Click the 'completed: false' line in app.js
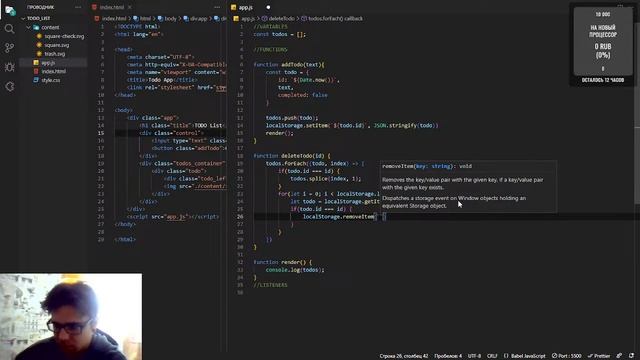 (x=302, y=95)
